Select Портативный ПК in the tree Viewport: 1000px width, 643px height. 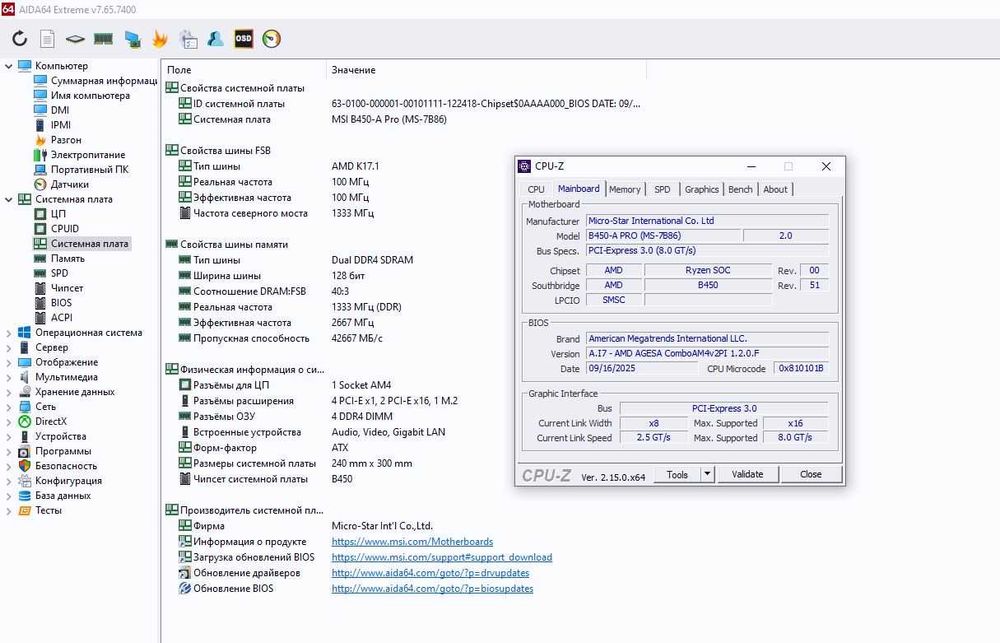coord(89,169)
